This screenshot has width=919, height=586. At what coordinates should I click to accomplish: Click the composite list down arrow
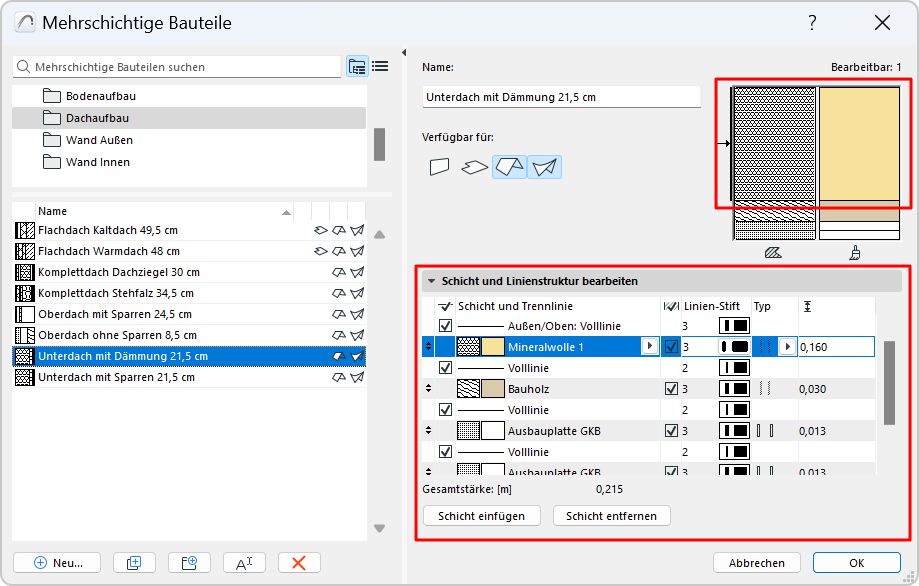tap(380, 529)
